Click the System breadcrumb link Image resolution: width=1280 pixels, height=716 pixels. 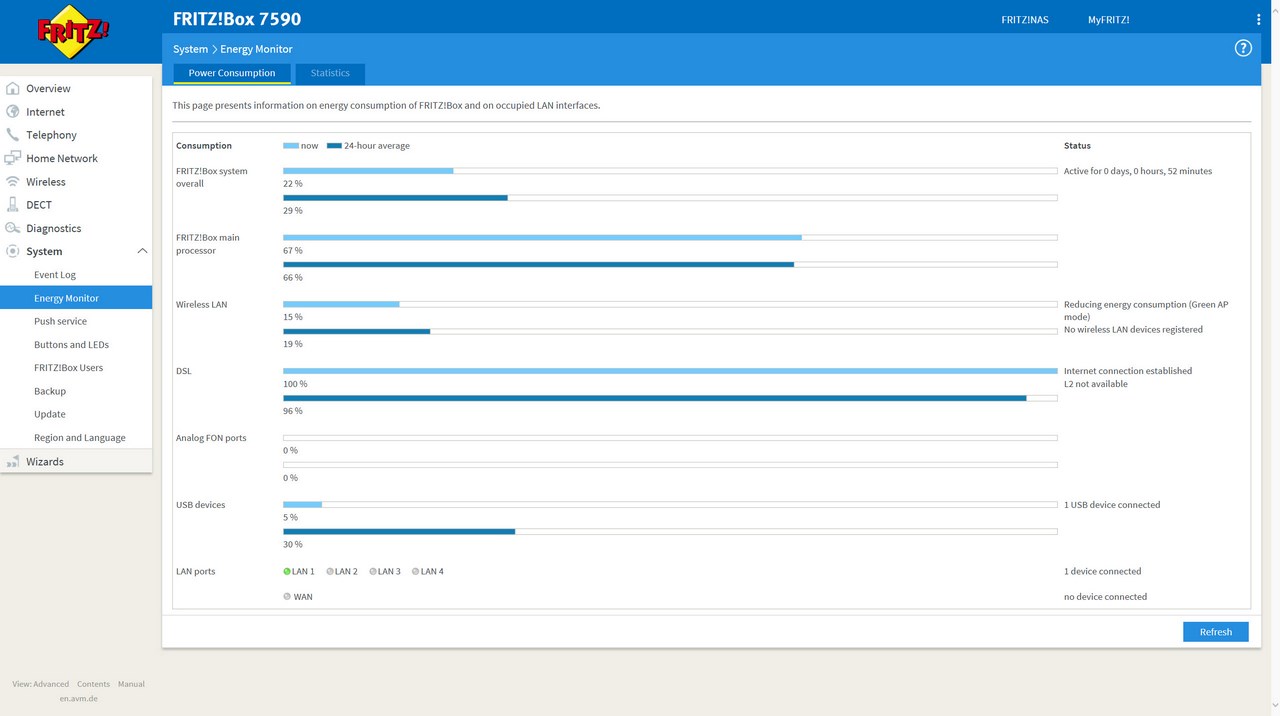pos(190,49)
